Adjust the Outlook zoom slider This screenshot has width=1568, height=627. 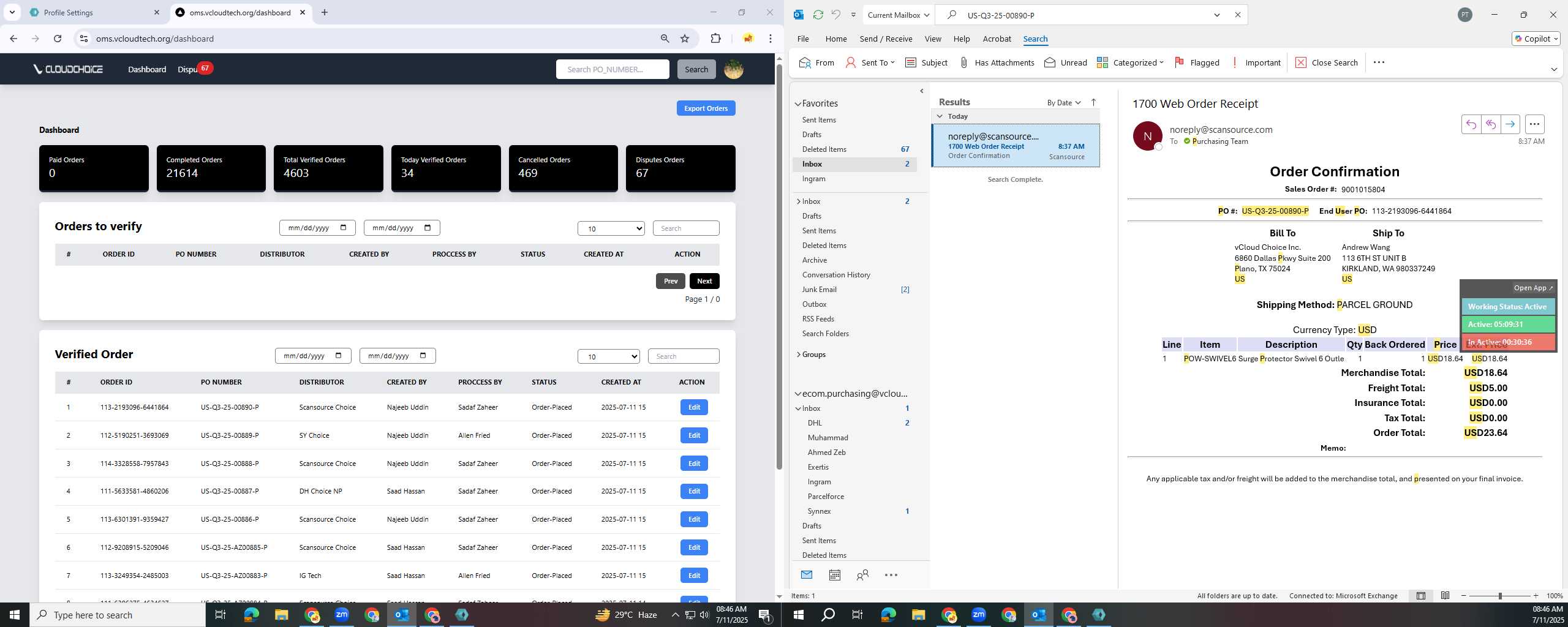click(1500, 596)
